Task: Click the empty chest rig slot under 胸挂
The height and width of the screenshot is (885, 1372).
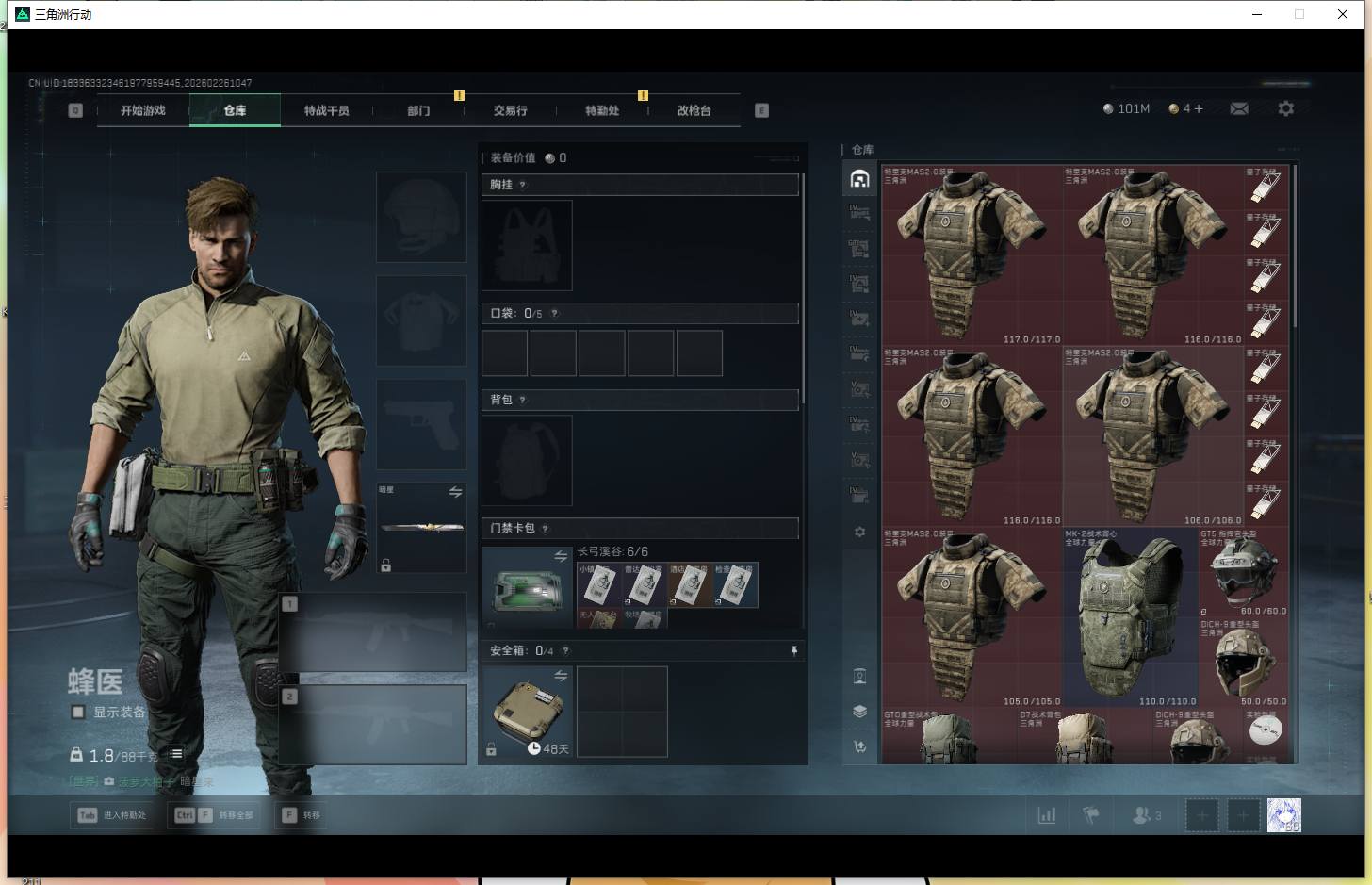Action: click(527, 245)
